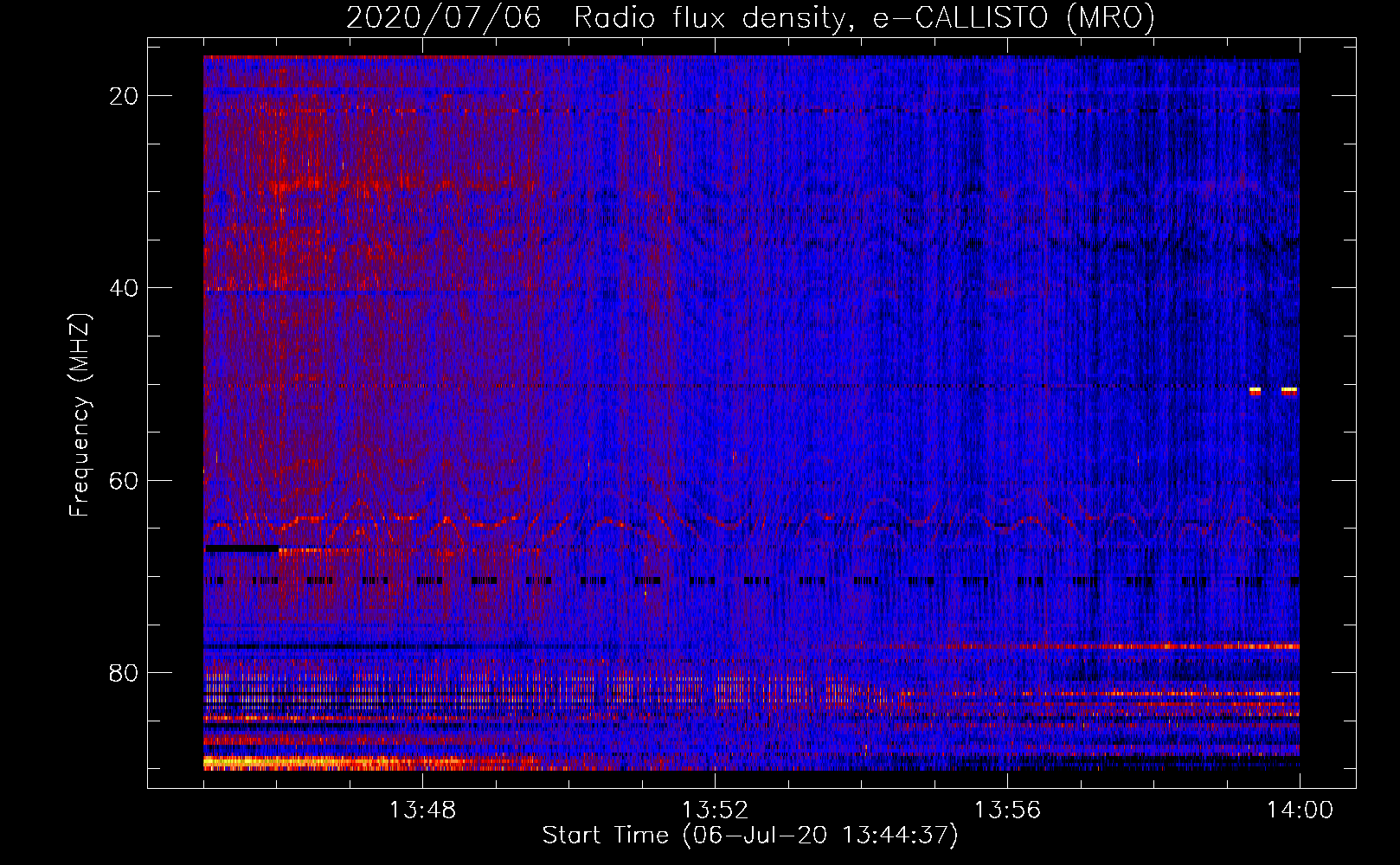Click the "Start Time (06-Jul-20 13:44:37)" label

(750, 836)
